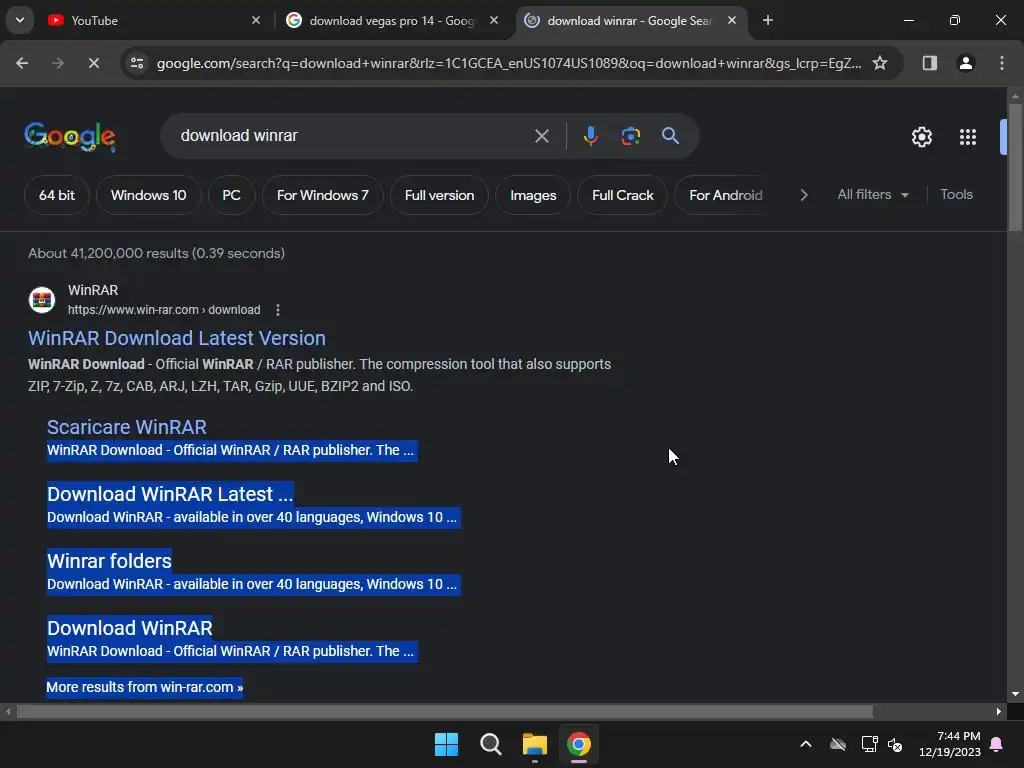Screen dimensions: 1024x768
Task: Close the YouTube tab
Action: 256,20
